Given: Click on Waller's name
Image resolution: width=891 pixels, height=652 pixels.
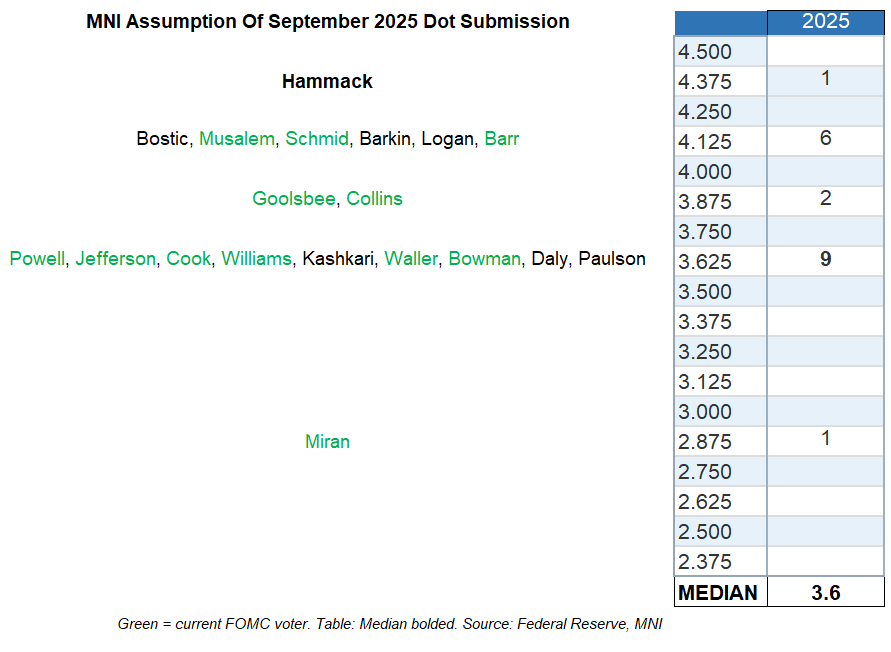Looking at the screenshot, I should point(411,259).
